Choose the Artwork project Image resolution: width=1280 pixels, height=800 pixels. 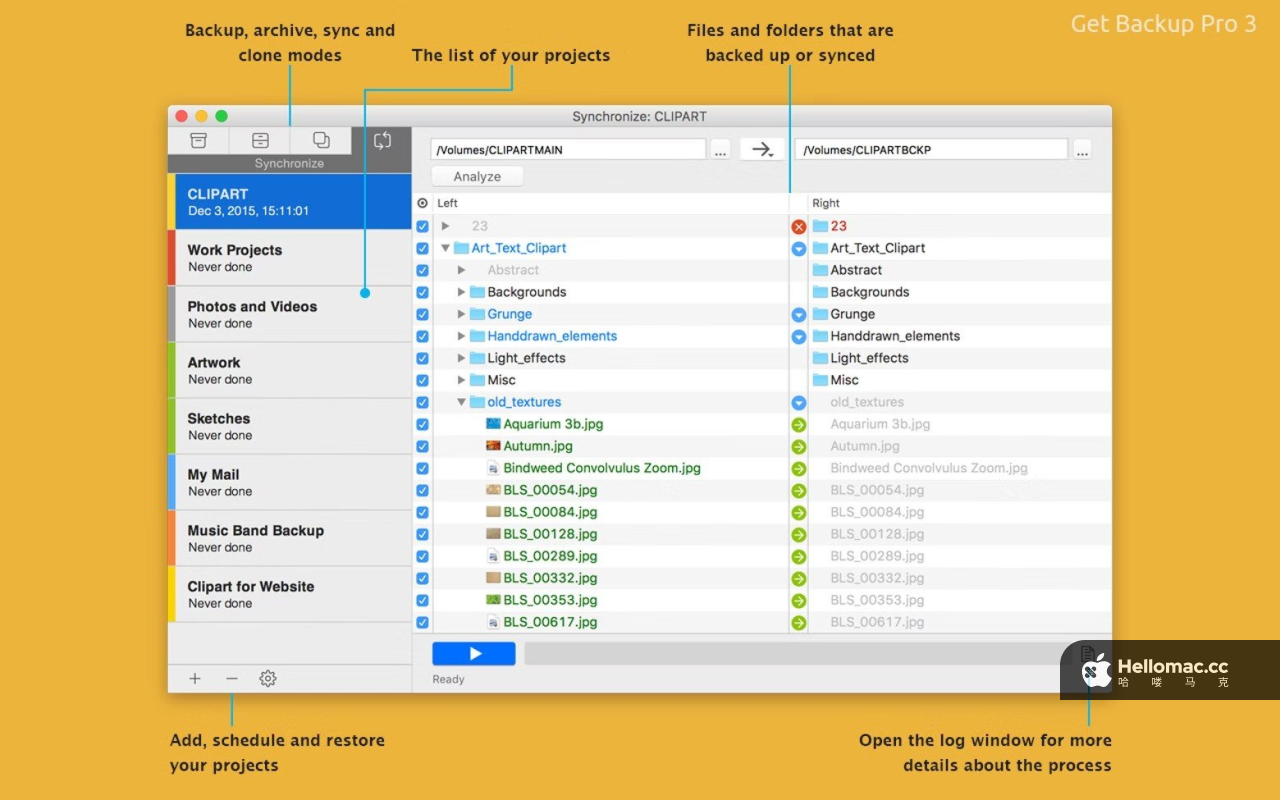tap(290, 370)
